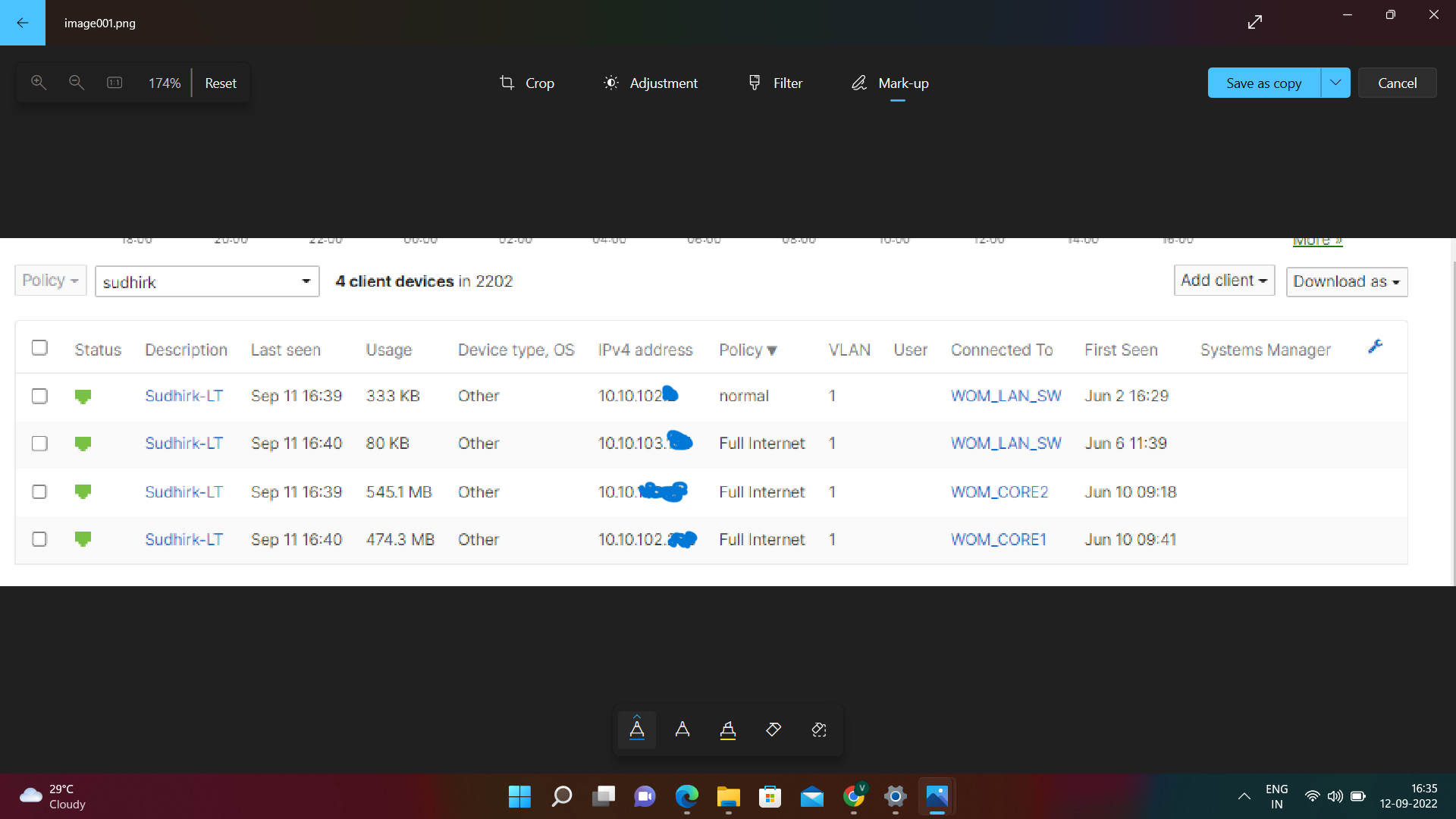1456x819 pixels.
Task: Select the zoom in magnifier icon
Action: pyautogui.click(x=39, y=83)
